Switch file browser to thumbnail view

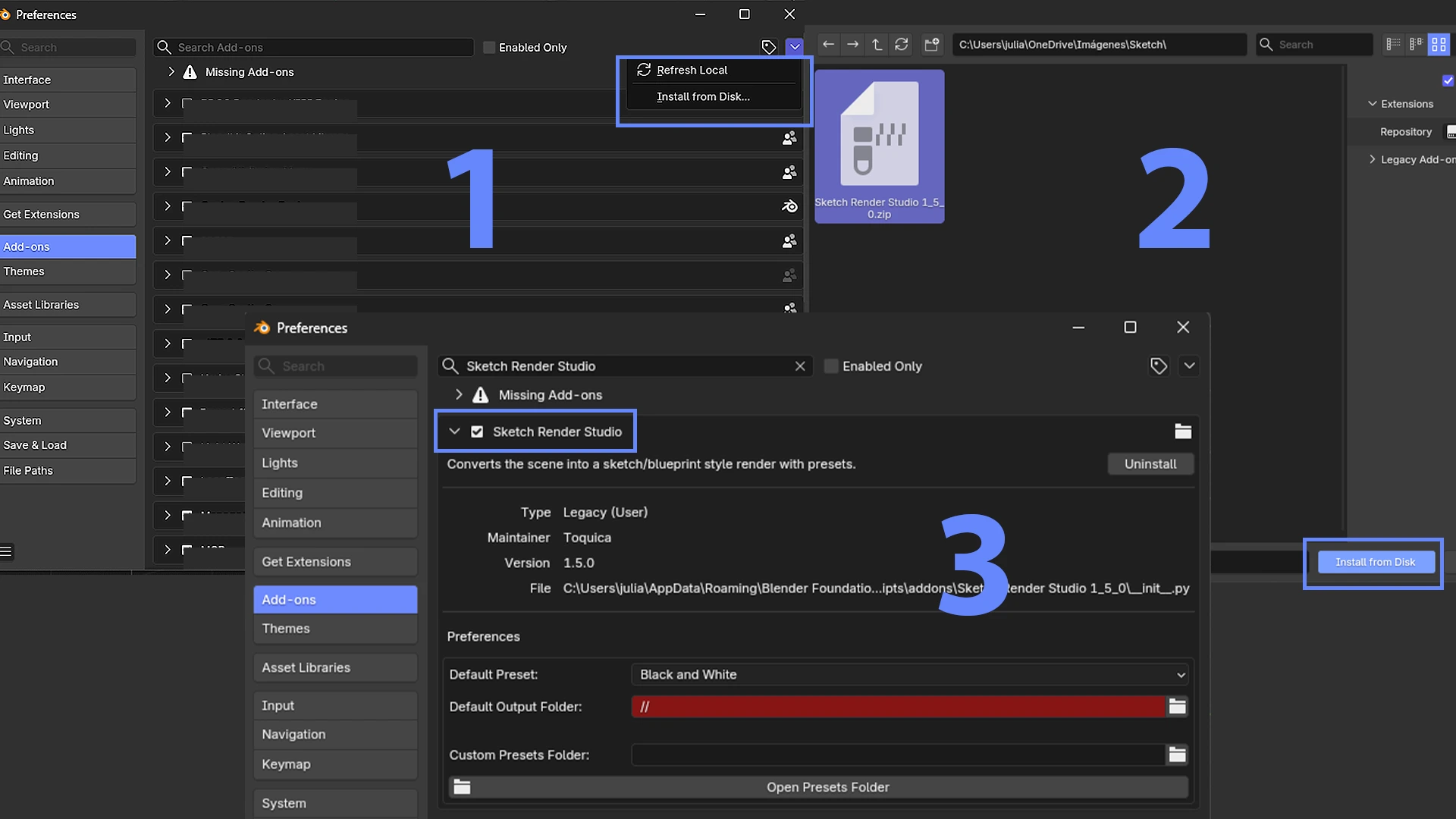[1439, 45]
